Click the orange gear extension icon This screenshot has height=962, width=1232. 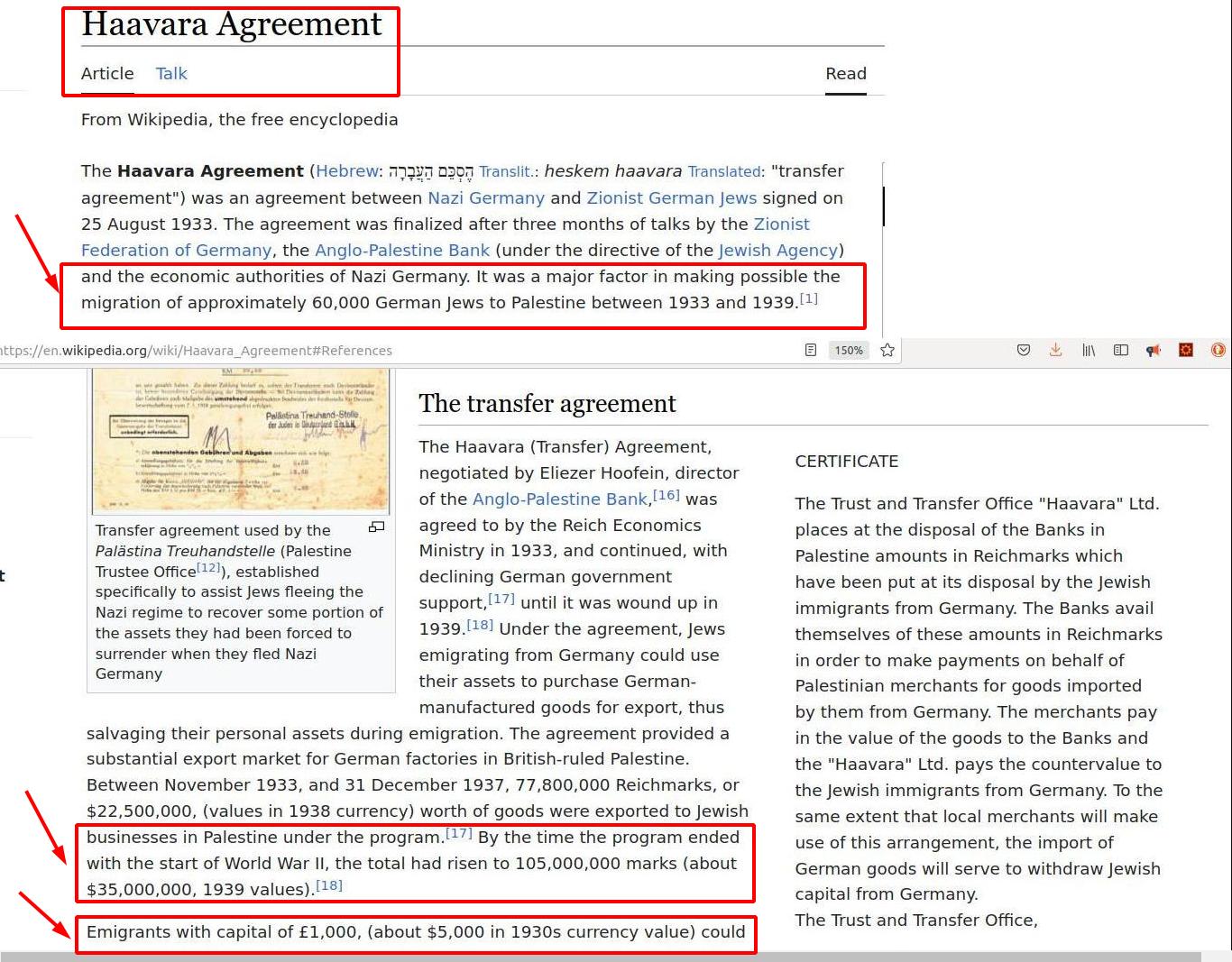(x=1186, y=350)
